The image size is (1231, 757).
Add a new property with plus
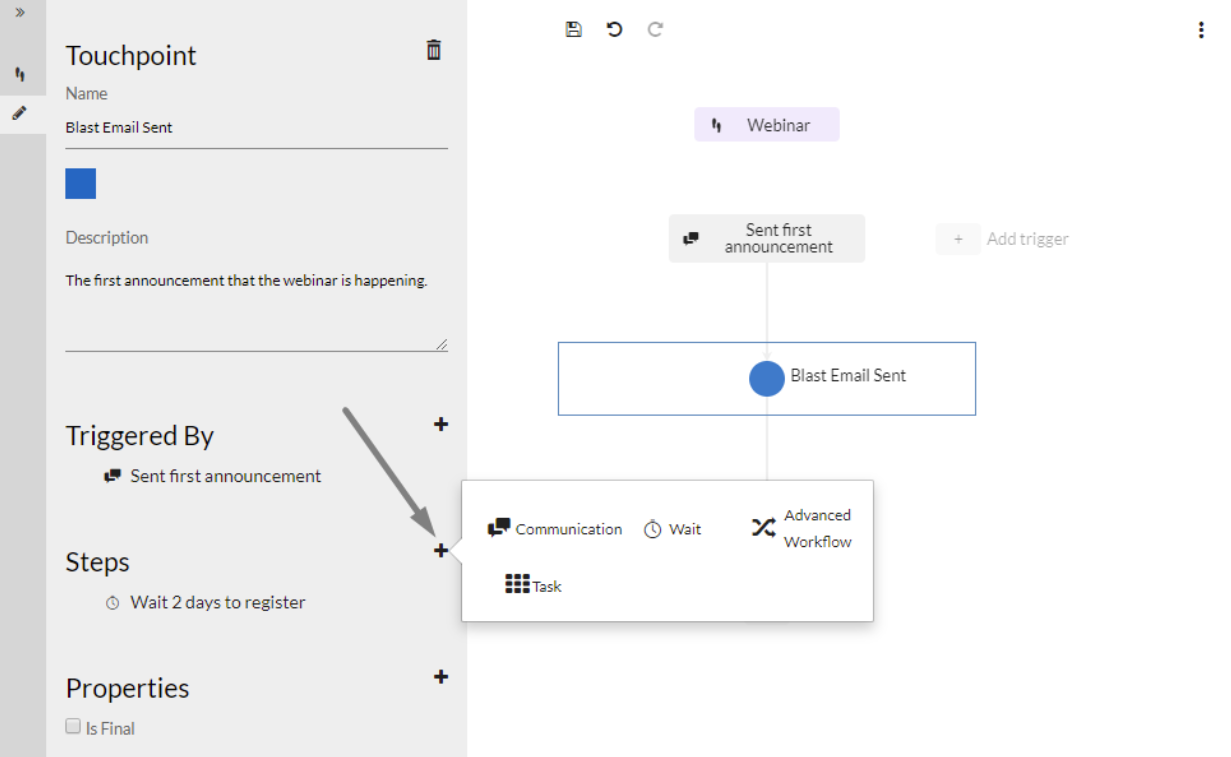tap(441, 676)
